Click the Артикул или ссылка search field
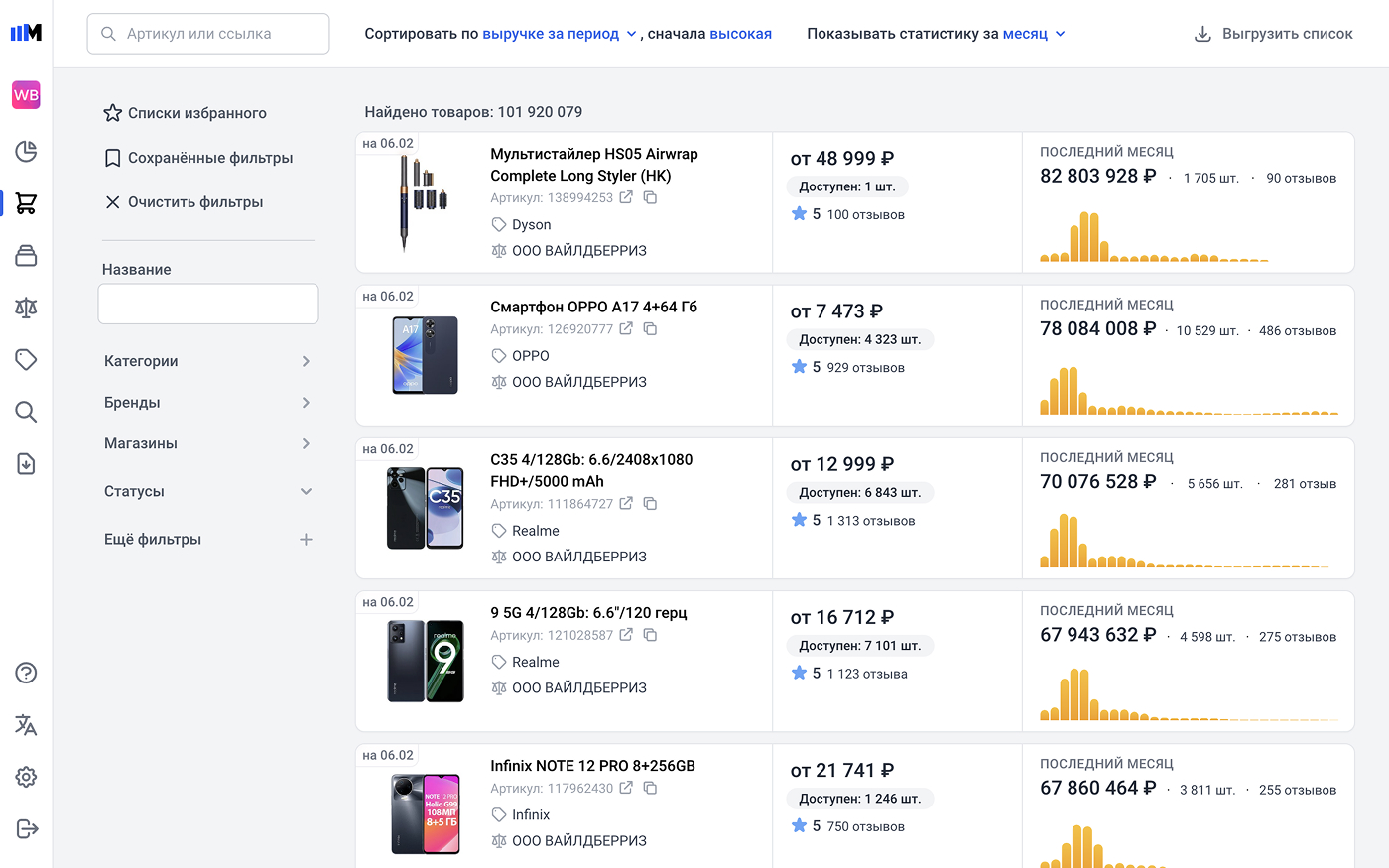 coord(208,34)
